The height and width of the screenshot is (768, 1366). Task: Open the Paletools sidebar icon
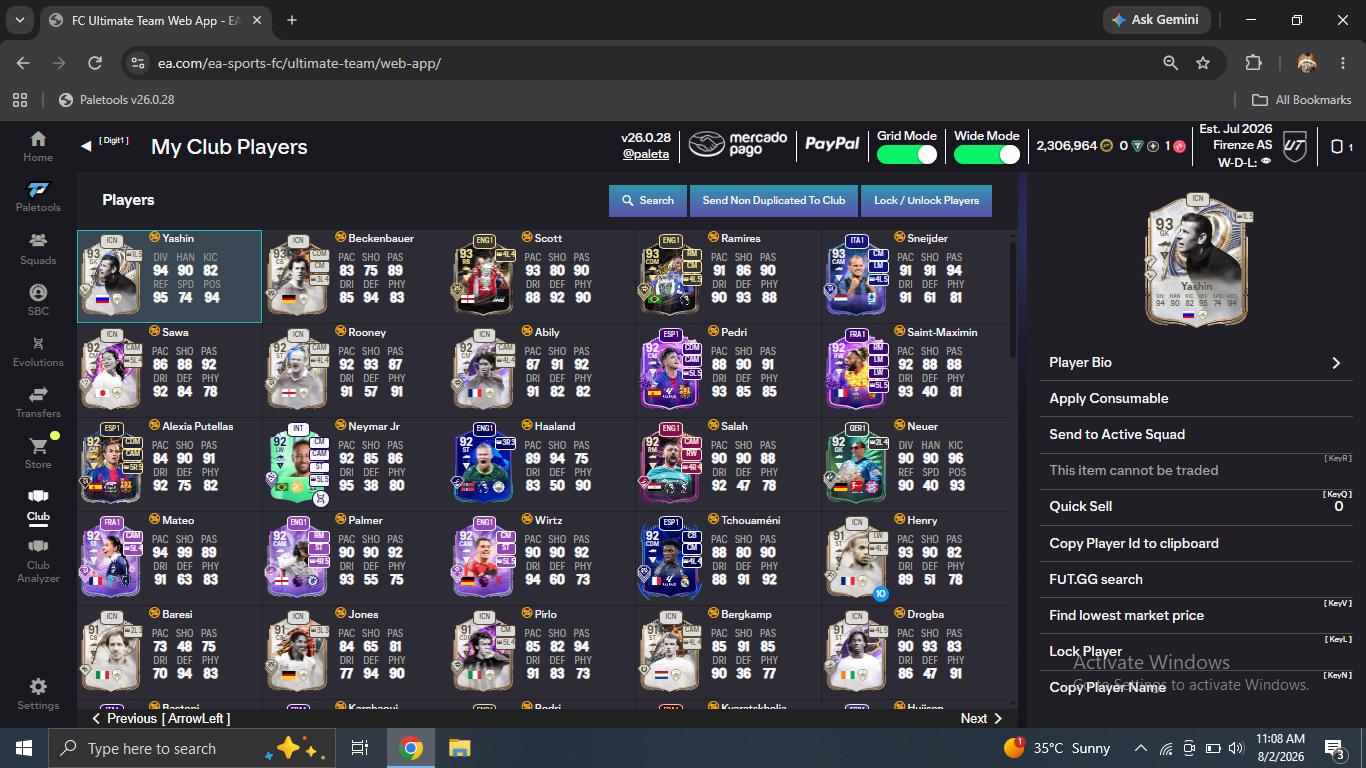pyautogui.click(x=38, y=196)
